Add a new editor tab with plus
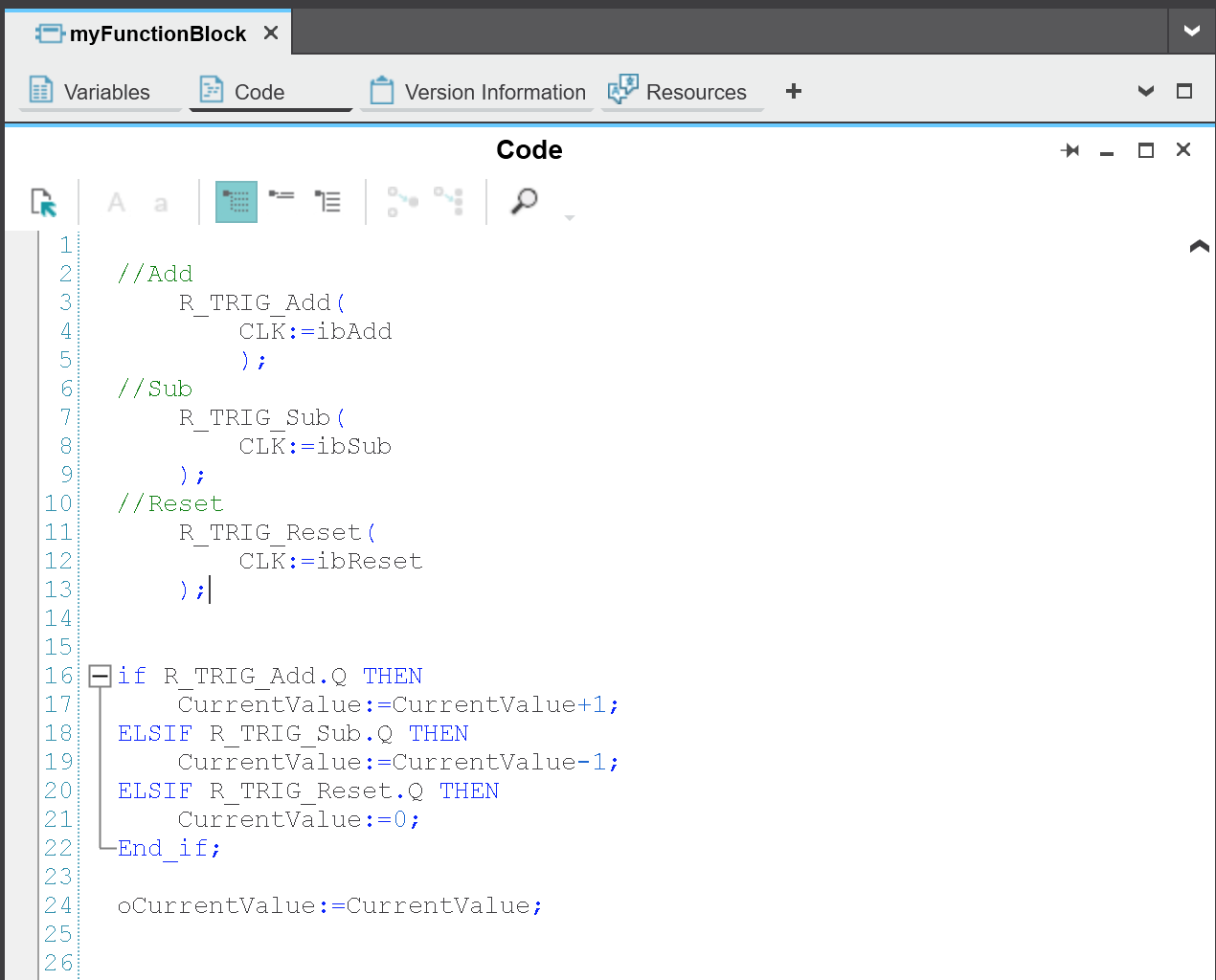Screen dimensions: 1216x980 [x=794, y=91]
